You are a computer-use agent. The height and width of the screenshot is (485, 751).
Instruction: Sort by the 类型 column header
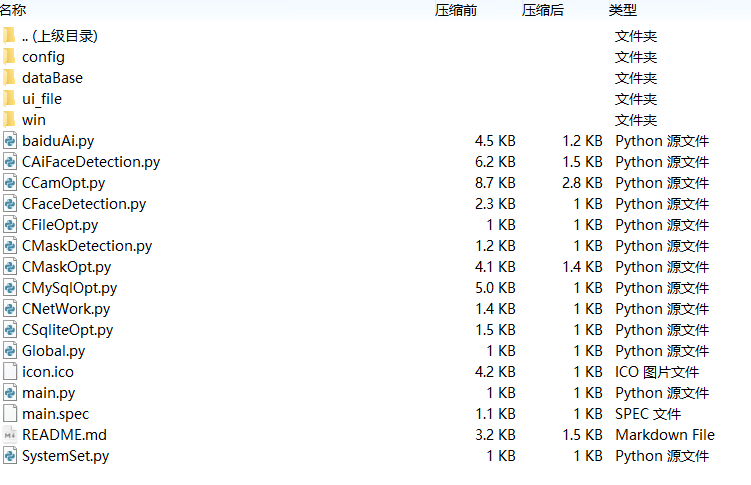pyautogui.click(x=623, y=10)
